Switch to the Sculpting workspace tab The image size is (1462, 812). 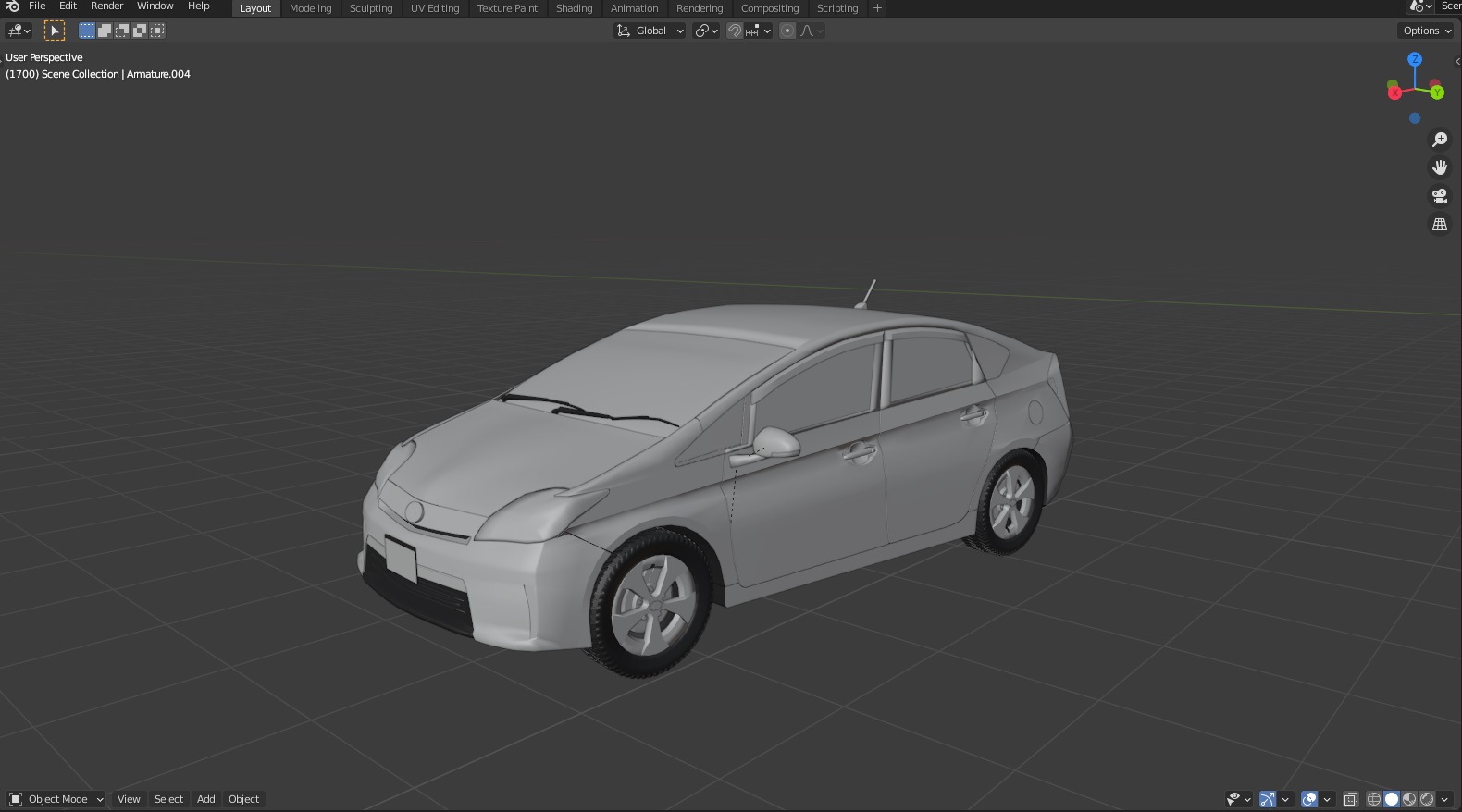point(371,8)
